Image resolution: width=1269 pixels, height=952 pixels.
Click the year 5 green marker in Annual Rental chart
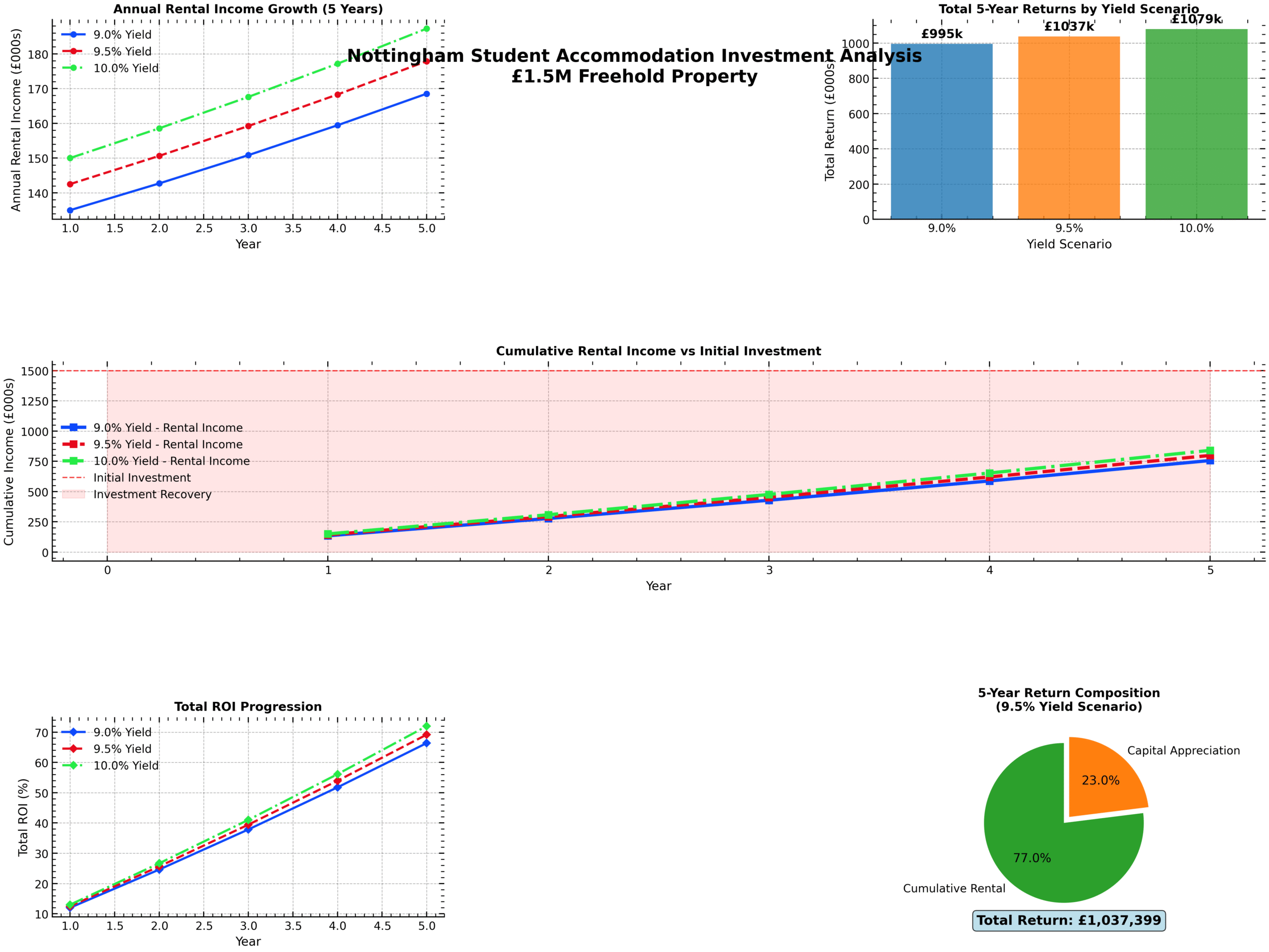(426, 29)
